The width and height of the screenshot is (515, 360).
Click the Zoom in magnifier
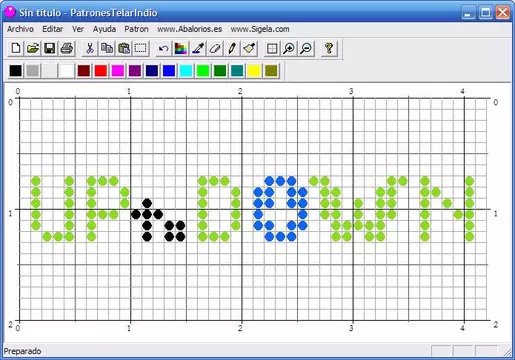[289, 49]
